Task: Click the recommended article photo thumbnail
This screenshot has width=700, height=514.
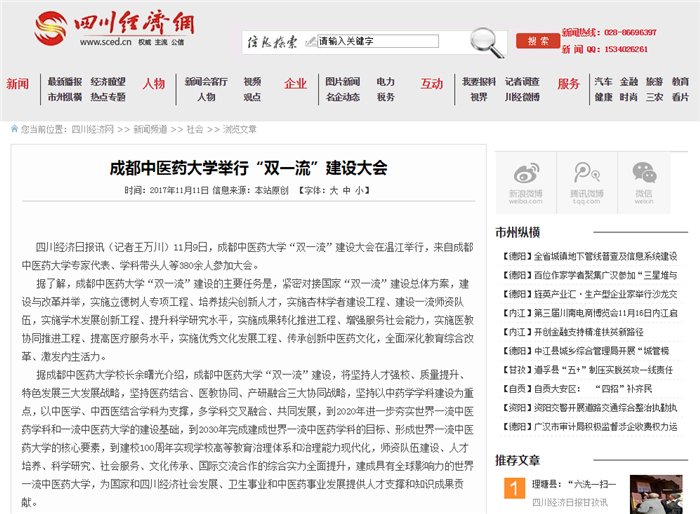Action: (513, 491)
